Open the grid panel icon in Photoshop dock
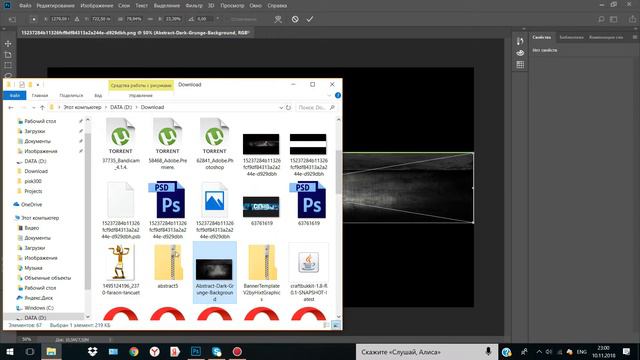 pyautogui.click(x=520, y=64)
